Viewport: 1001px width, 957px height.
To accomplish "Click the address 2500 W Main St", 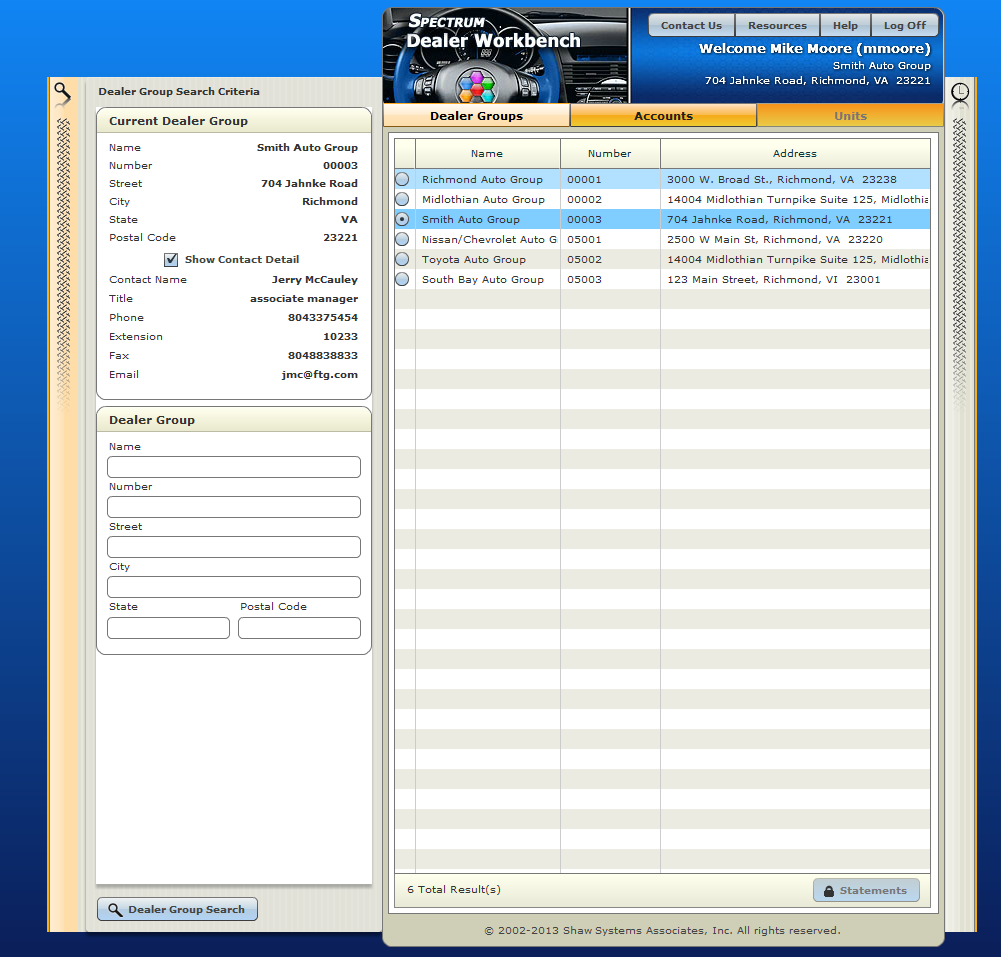I will click(795, 239).
